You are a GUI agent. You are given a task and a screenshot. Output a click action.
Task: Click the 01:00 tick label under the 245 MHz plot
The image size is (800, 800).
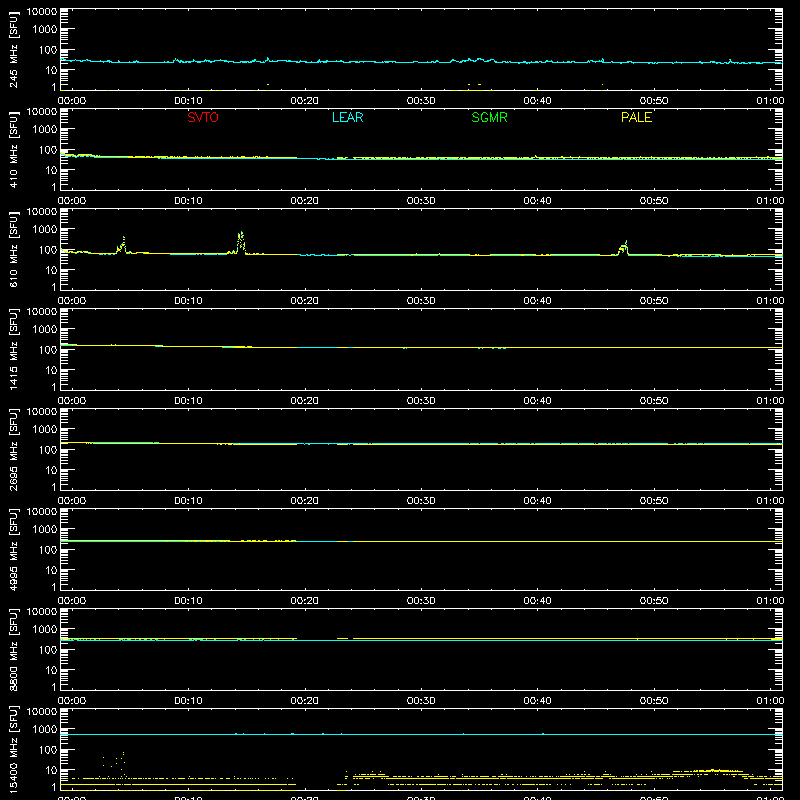tap(770, 101)
